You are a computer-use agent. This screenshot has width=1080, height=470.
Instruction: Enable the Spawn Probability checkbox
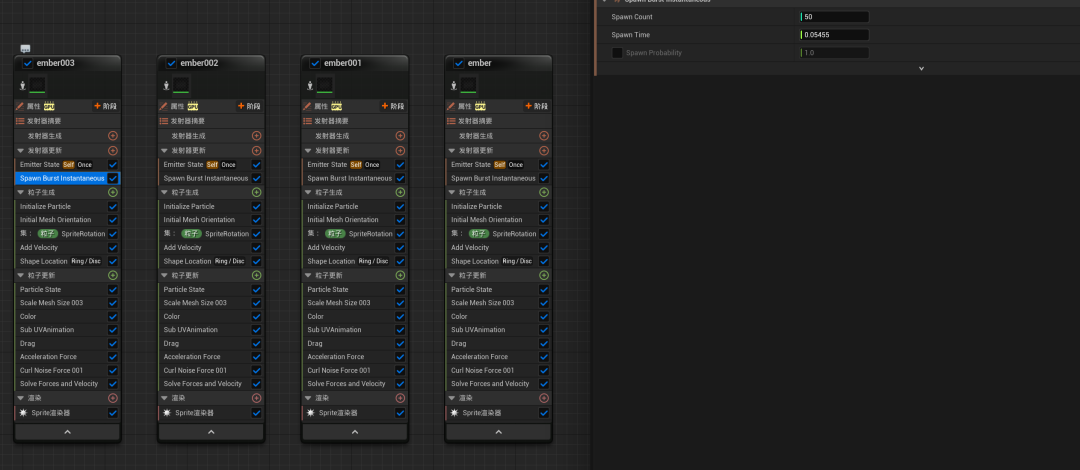coord(617,52)
